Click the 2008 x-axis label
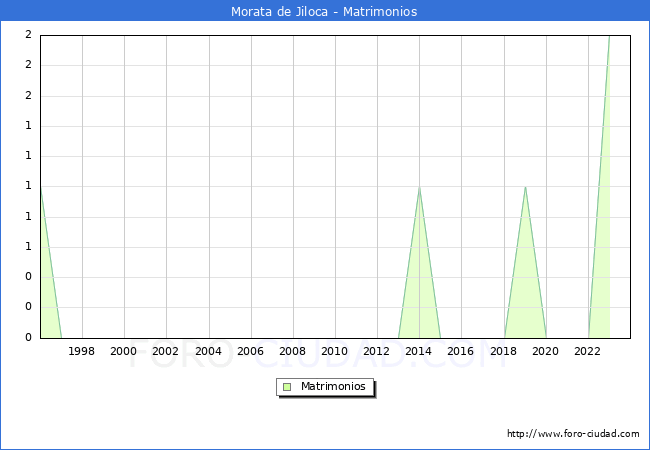Screen dimensions: 650x450 (x=292, y=351)
